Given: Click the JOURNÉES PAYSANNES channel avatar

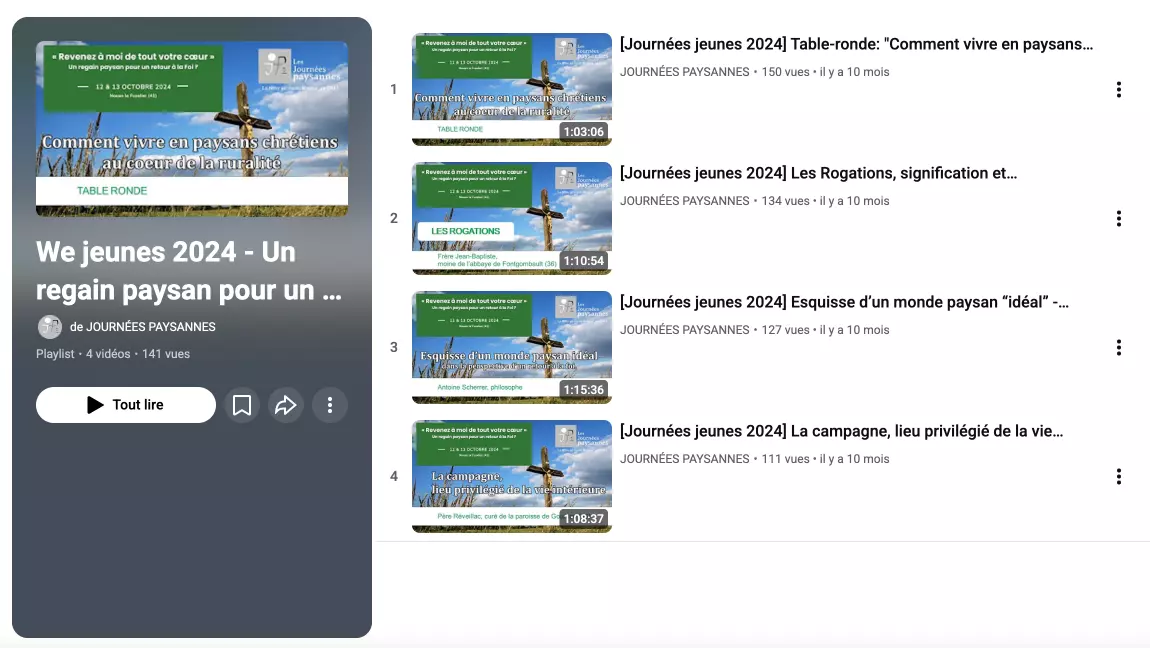Looking at the screenshot, I should tap(49, 327).
